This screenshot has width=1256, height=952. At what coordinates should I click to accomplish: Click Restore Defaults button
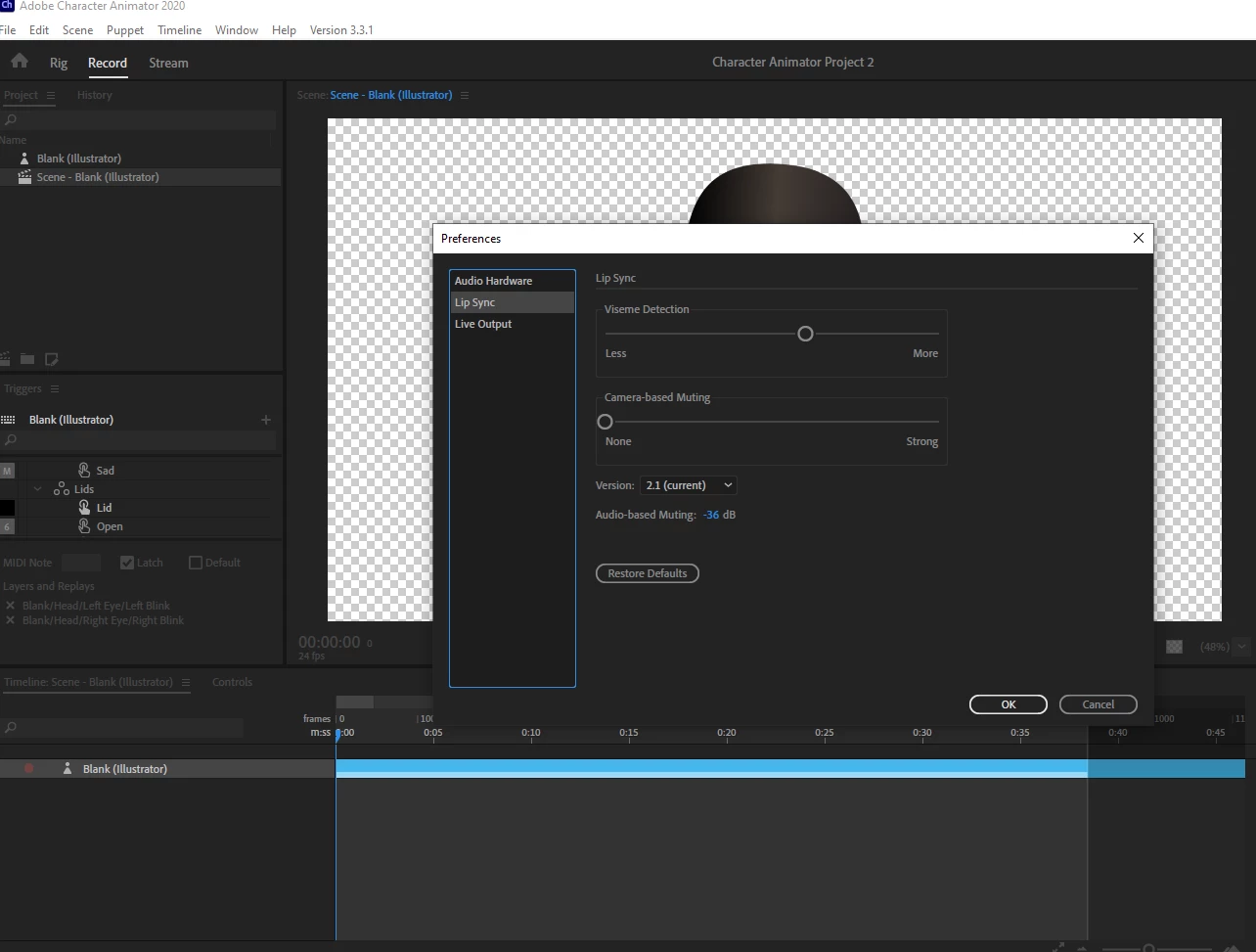[648, 573]
